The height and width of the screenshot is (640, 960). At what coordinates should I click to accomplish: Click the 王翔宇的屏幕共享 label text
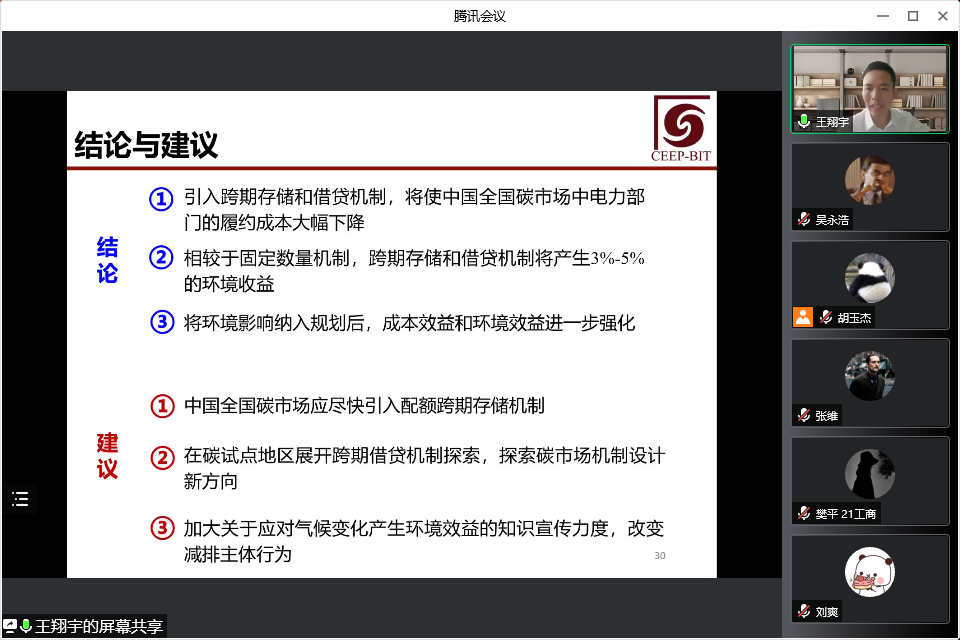[x=99, y=627]
